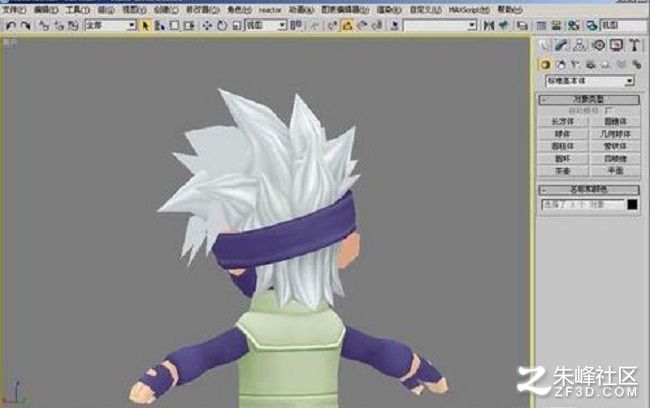650x408 pixels.
Task: Open the reactor menu
Action: pos(270,9)
